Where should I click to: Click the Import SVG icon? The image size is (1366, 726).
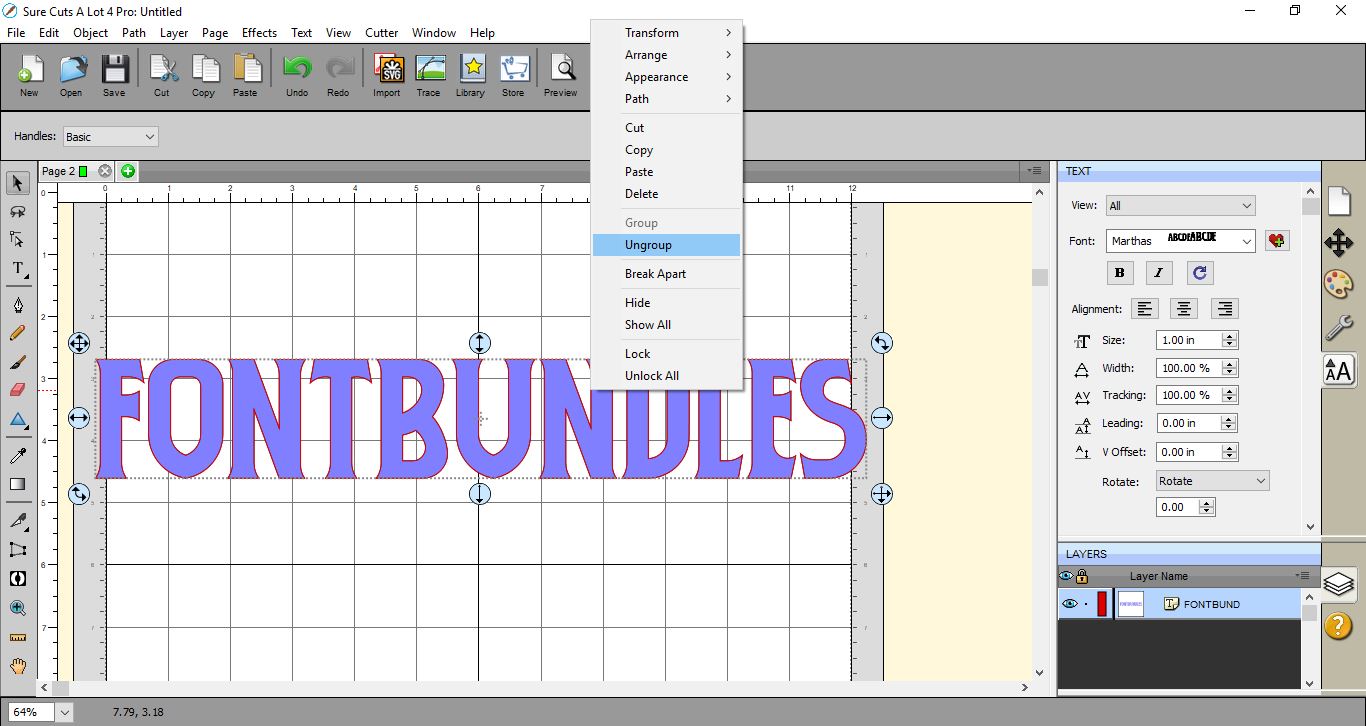pos(387,76)
